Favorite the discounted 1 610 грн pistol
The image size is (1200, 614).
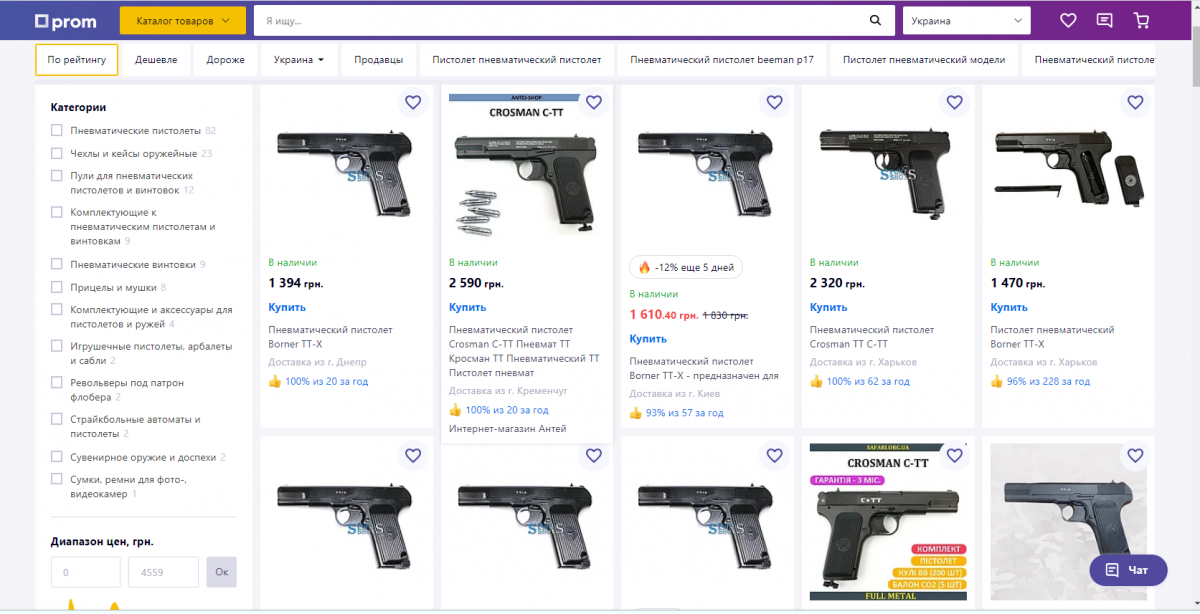[774, 102]
